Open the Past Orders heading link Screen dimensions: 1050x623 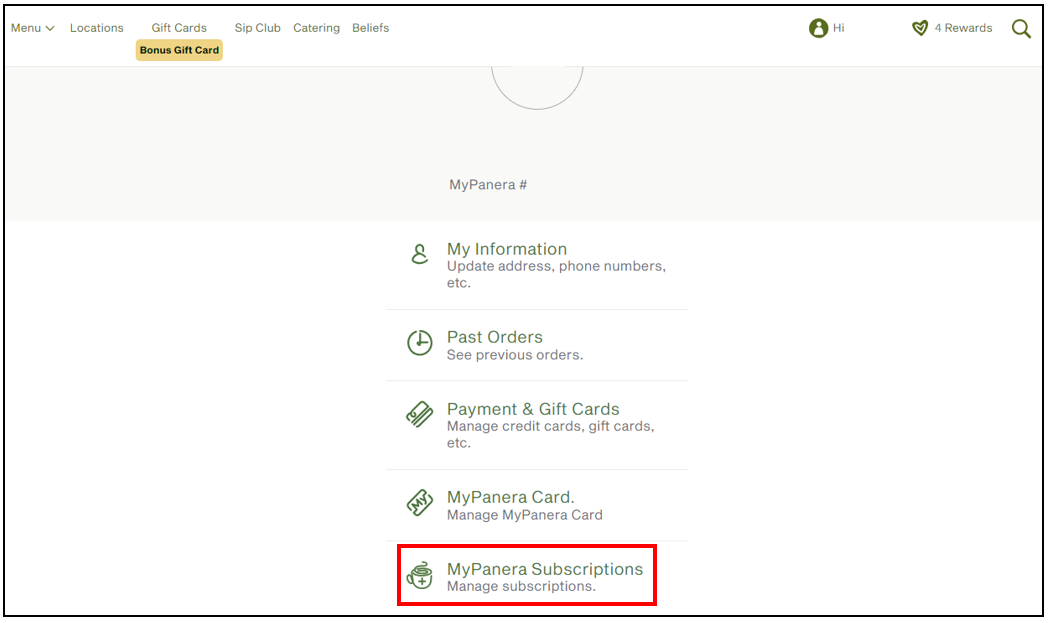click(495, 337)
